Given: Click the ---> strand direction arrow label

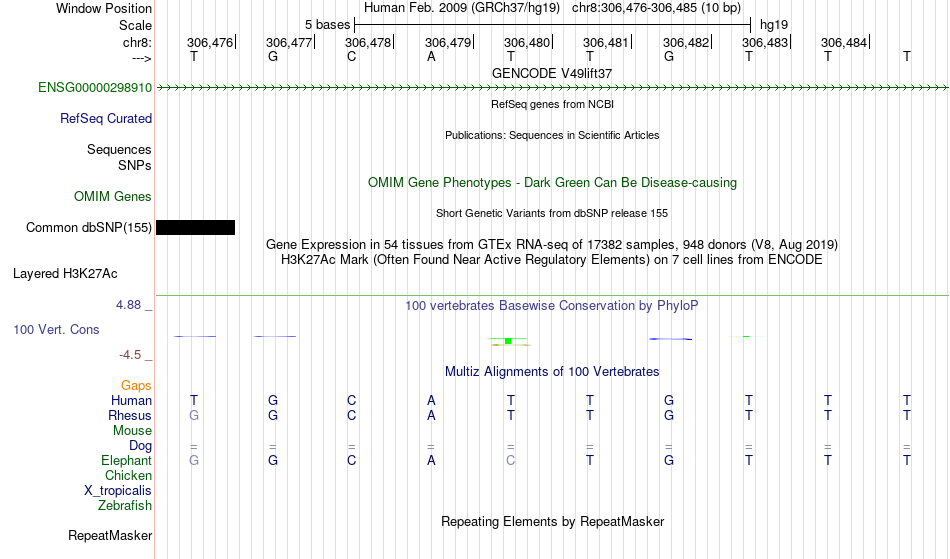Looking at the screenshot, I should click(142, 58).
